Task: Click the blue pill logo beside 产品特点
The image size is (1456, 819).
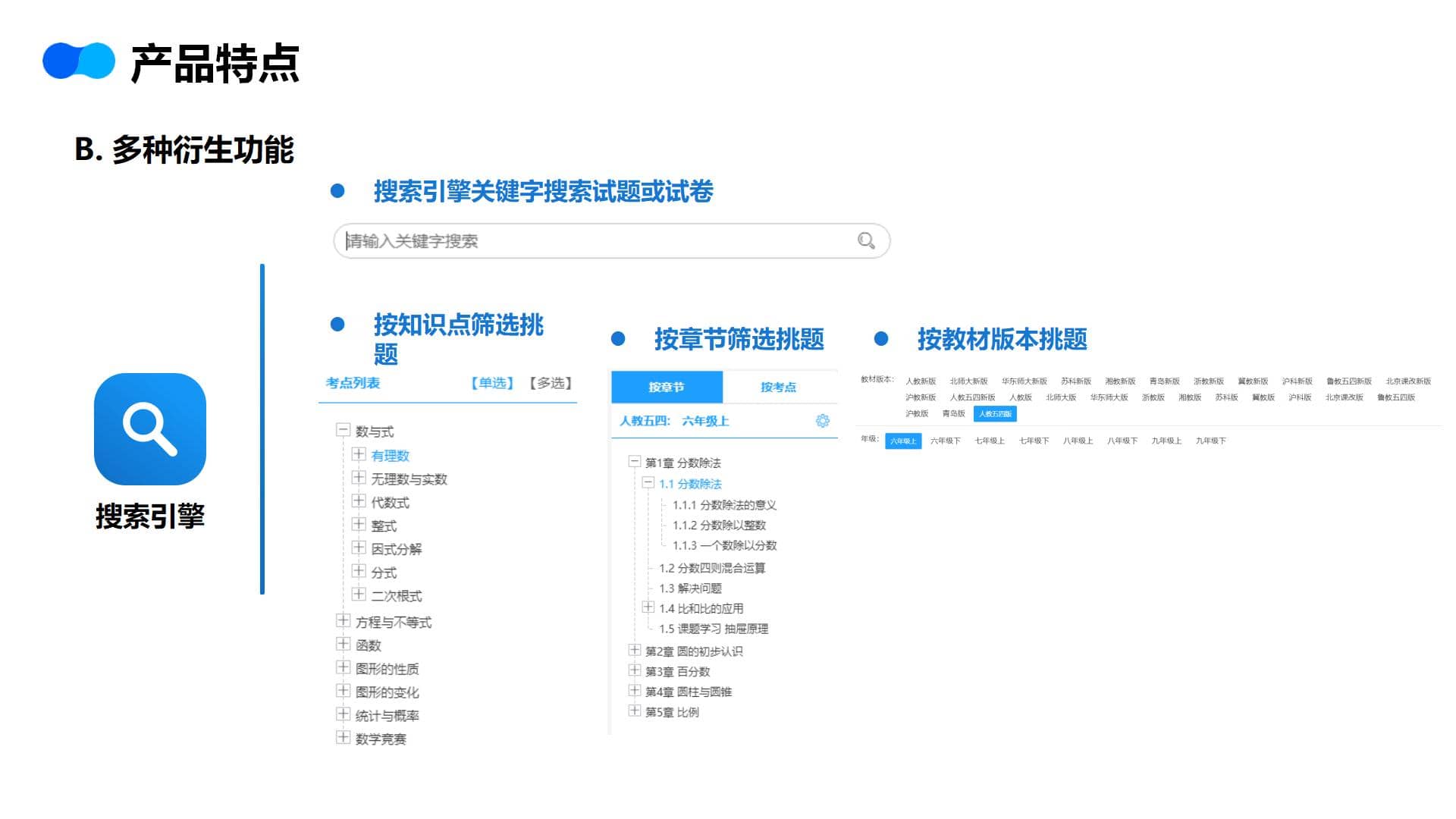Action: [79, 62]
